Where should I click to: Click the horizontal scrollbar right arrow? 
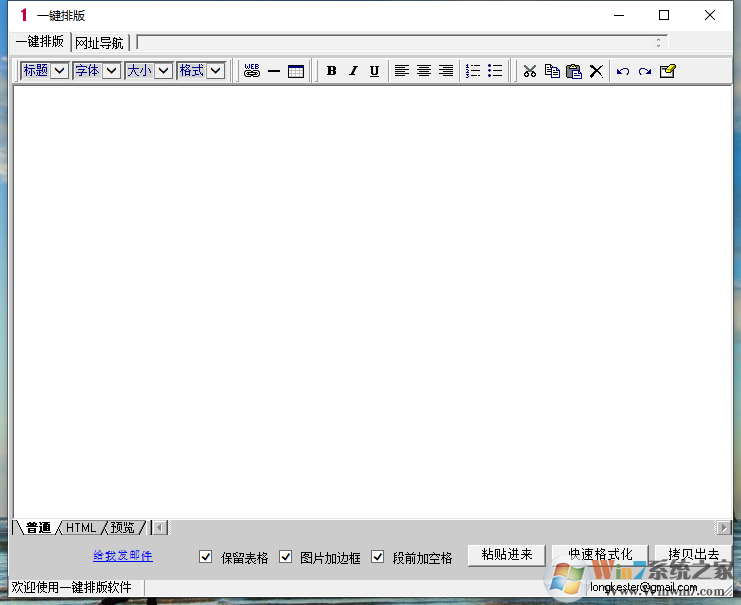(724, 528)
